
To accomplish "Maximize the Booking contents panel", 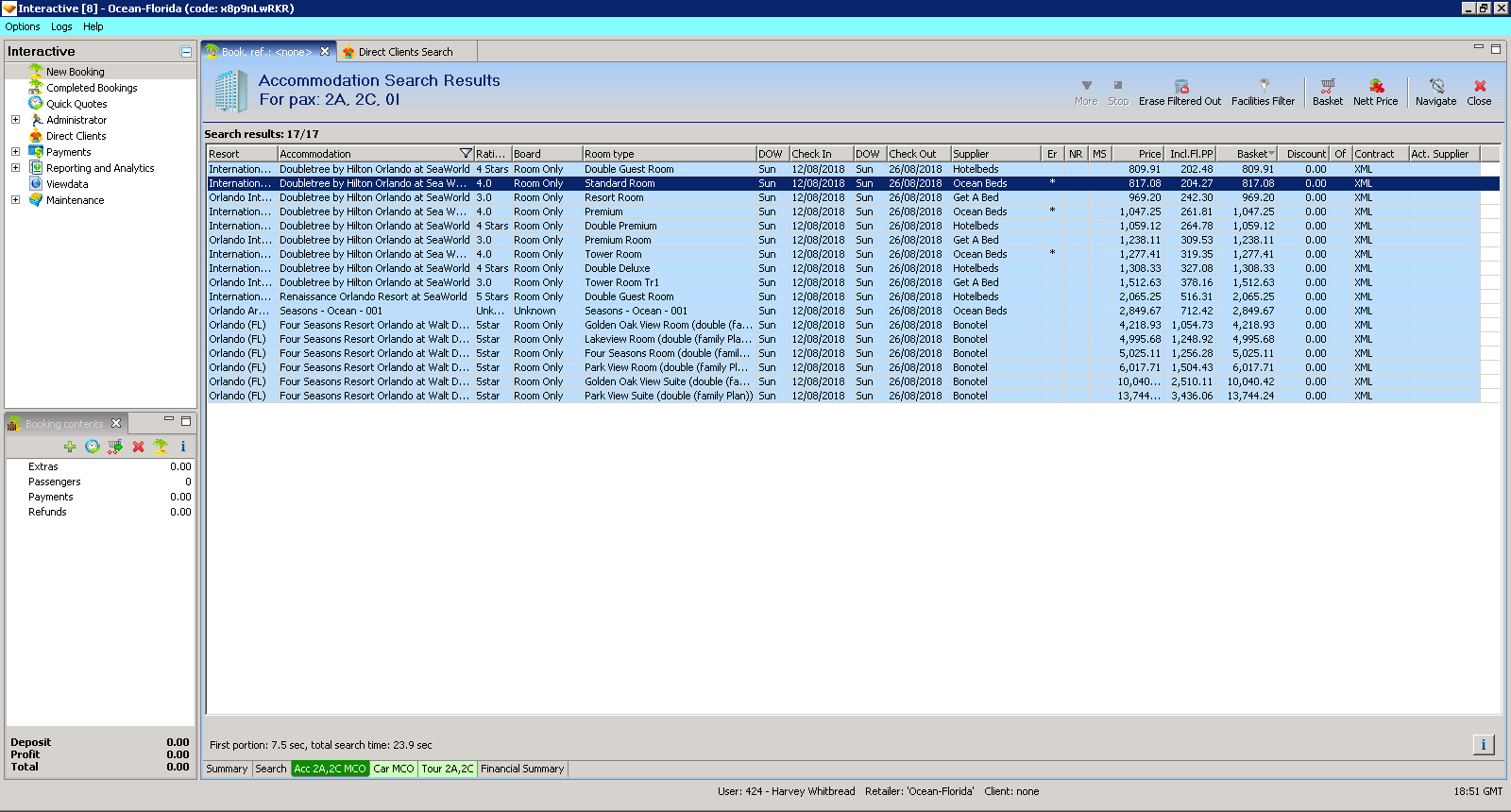I will click(x=186, y=421).
